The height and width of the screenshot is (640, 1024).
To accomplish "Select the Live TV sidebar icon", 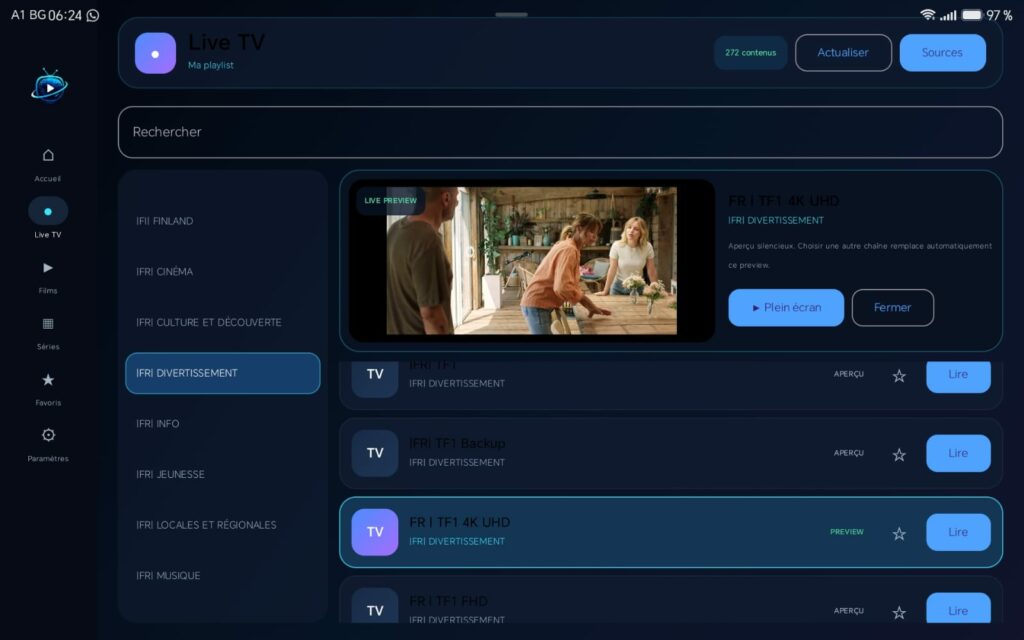I will (x=48, y=211).
